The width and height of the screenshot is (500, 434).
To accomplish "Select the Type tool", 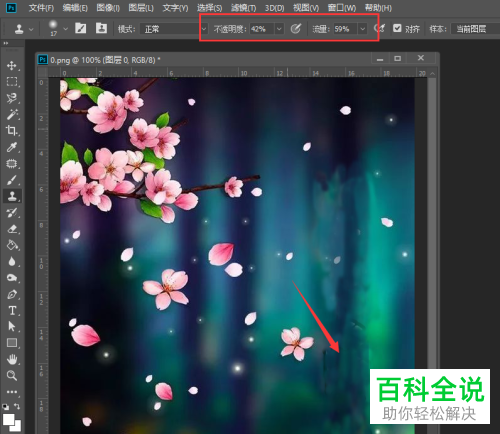I will tap(12, 311).
